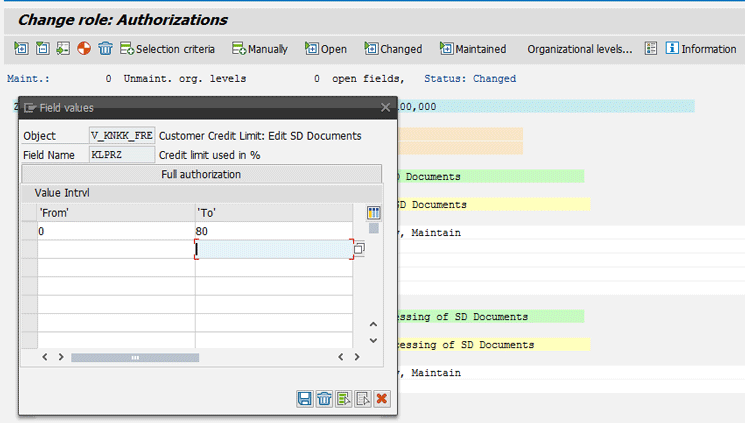Select the row selector for the 0–80 row
Viewport: 745px width, 423px height.
29,231
